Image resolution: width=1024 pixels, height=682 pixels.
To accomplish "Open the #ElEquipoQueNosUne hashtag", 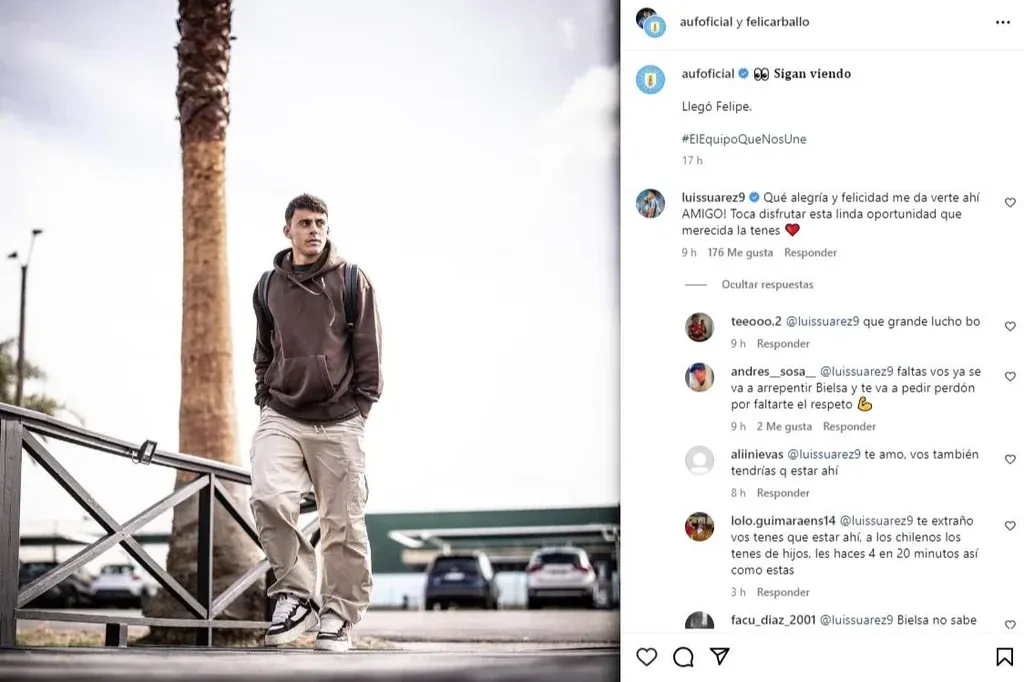I will click(743, 139).
